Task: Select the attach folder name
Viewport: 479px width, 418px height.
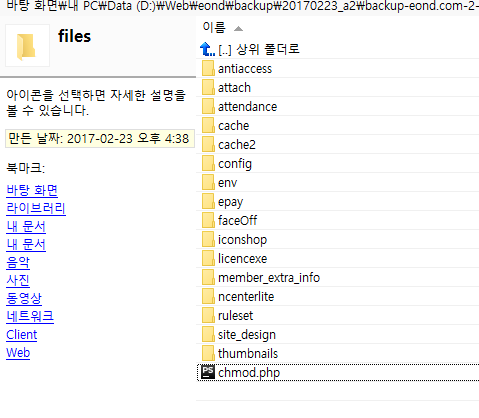Action: click(234, 88)
